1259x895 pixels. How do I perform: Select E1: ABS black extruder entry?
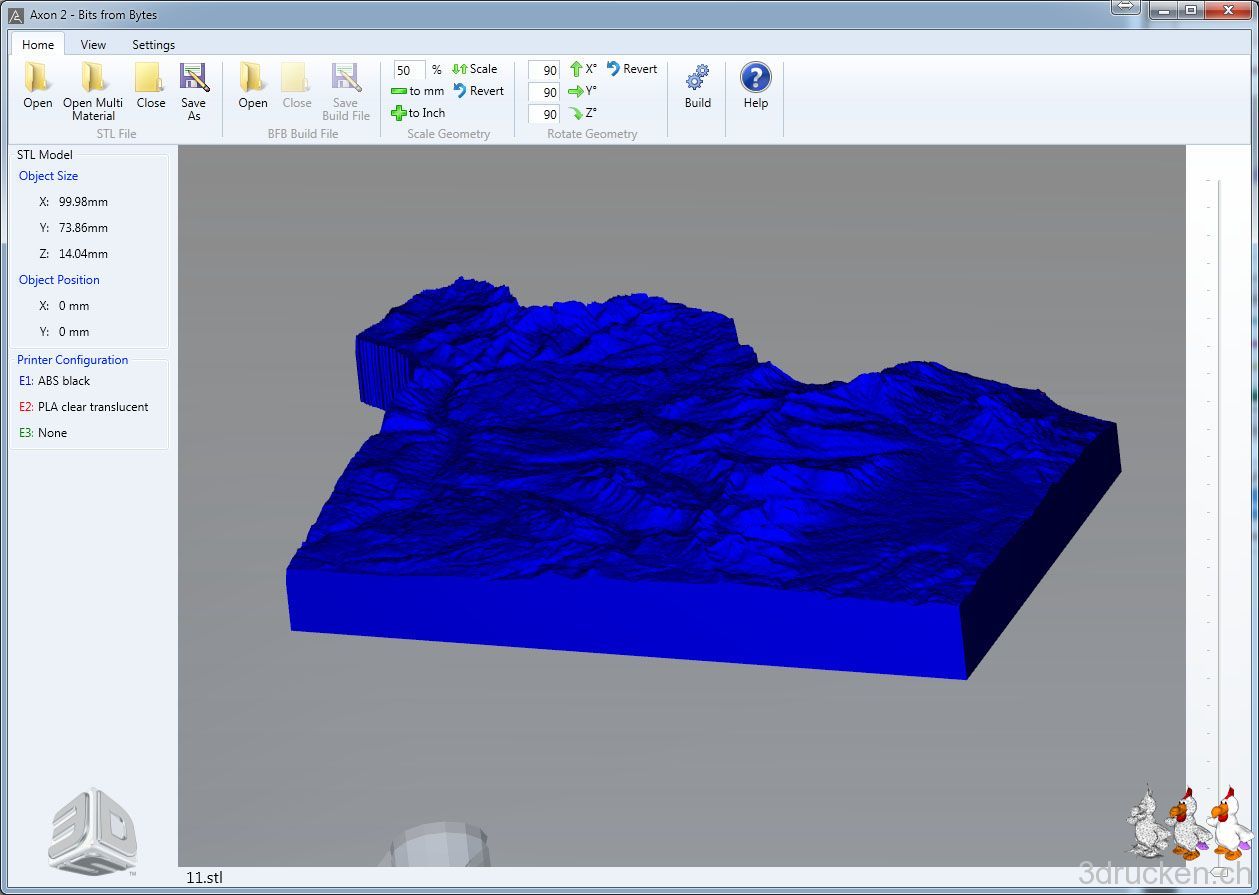54,381
